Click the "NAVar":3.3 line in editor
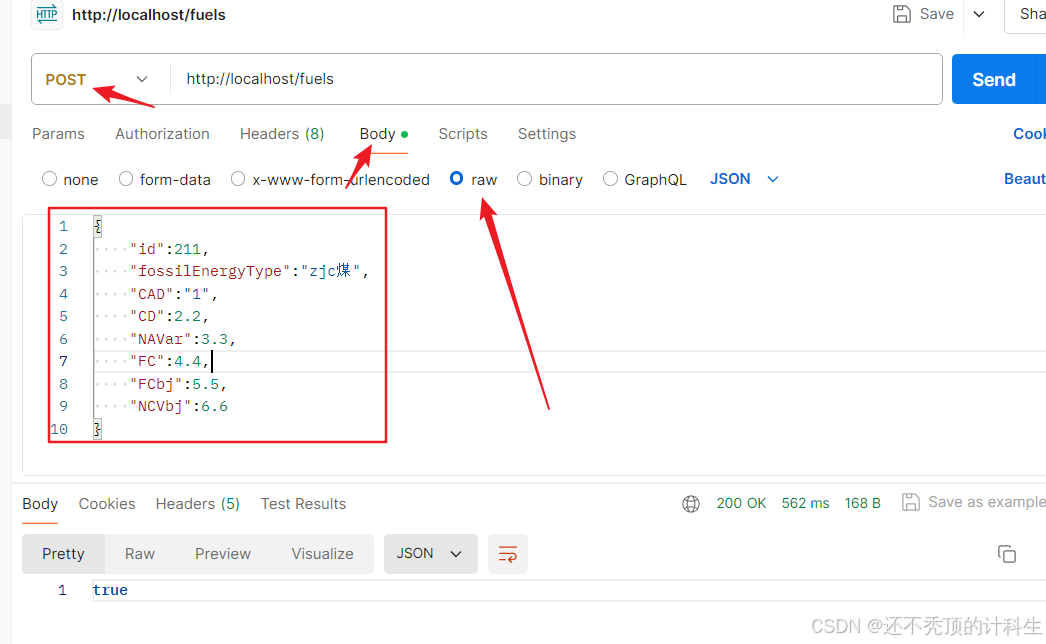The width and height of the screenshot is (1046, 644). (183, 339)
